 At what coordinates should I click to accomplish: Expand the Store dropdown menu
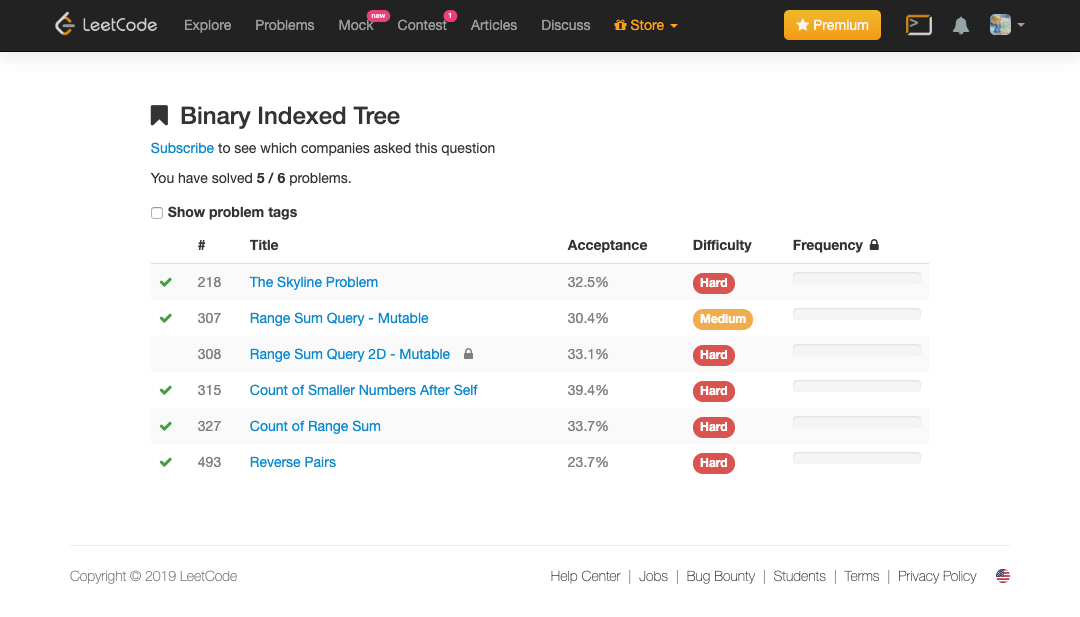(645, 25)
